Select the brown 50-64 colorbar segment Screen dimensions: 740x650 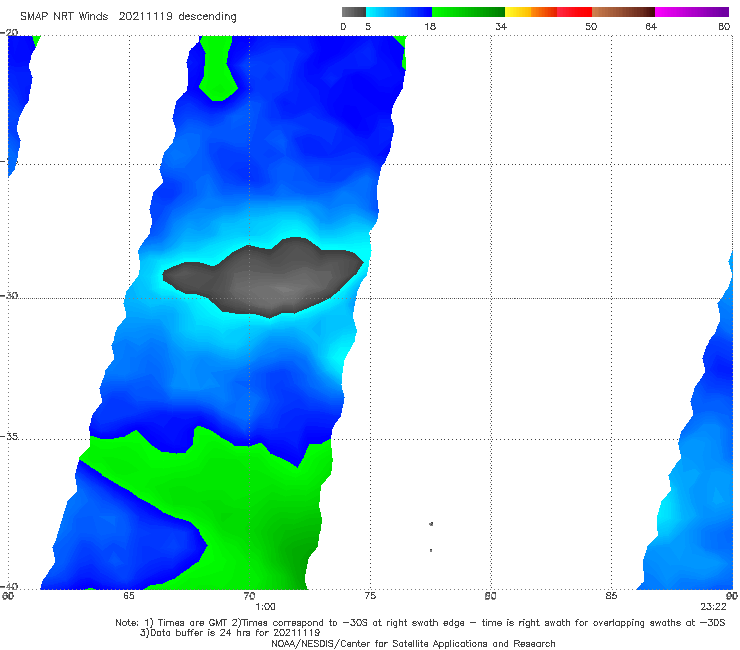(623, 12)
